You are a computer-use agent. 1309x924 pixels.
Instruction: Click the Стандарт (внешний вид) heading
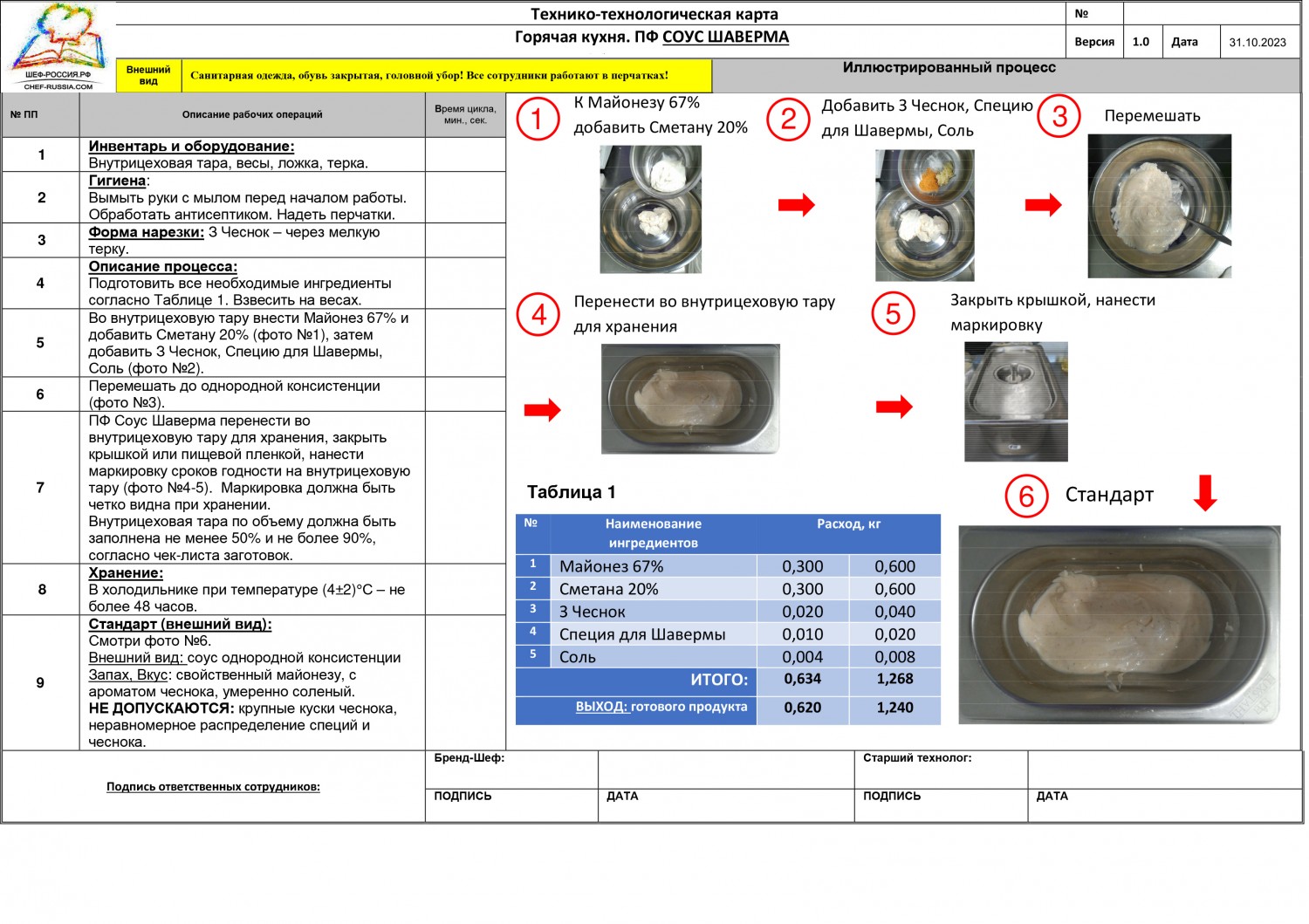coord(180,624)
